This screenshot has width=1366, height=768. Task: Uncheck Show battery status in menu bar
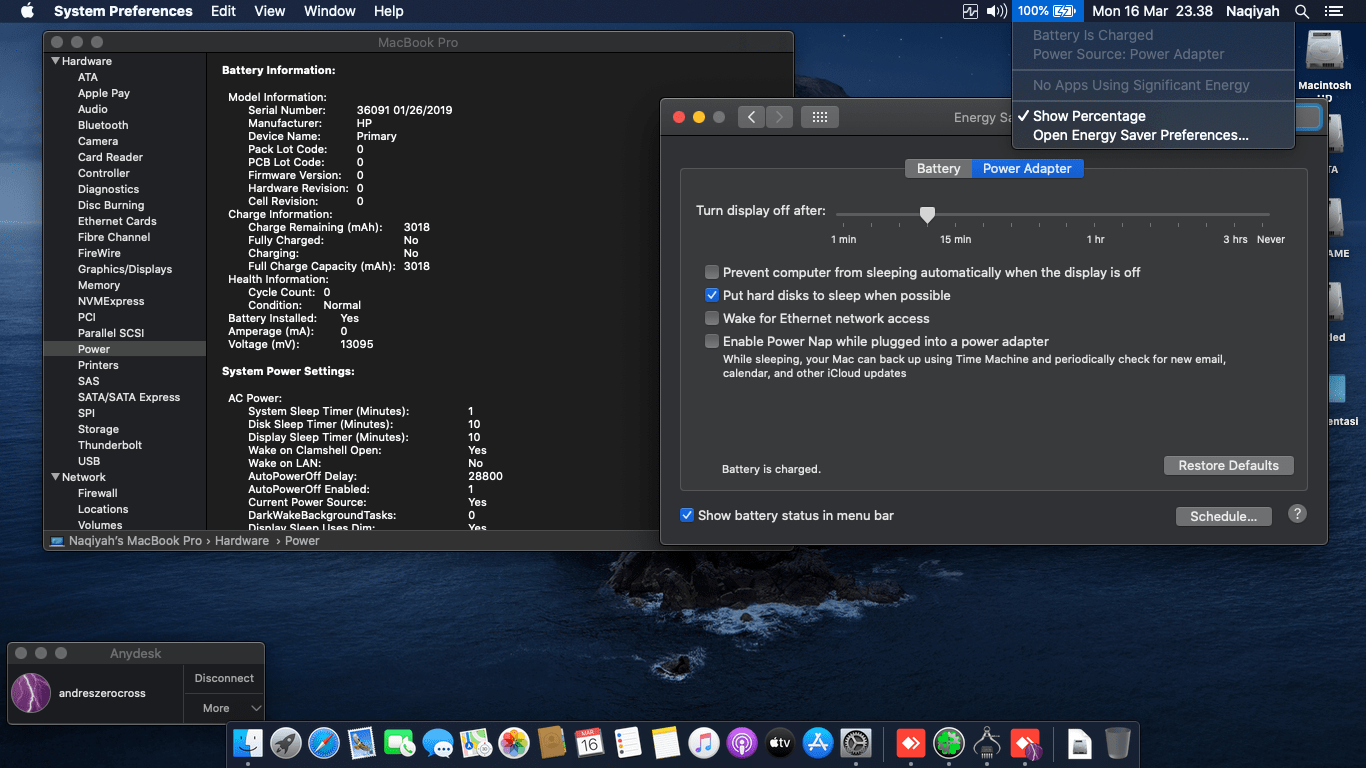687,515
